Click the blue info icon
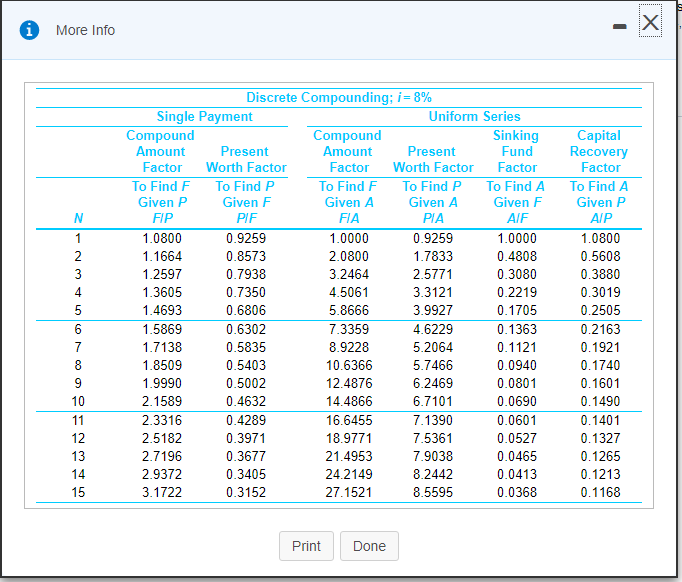Screen dimensions: 682x582 (30, 30)
